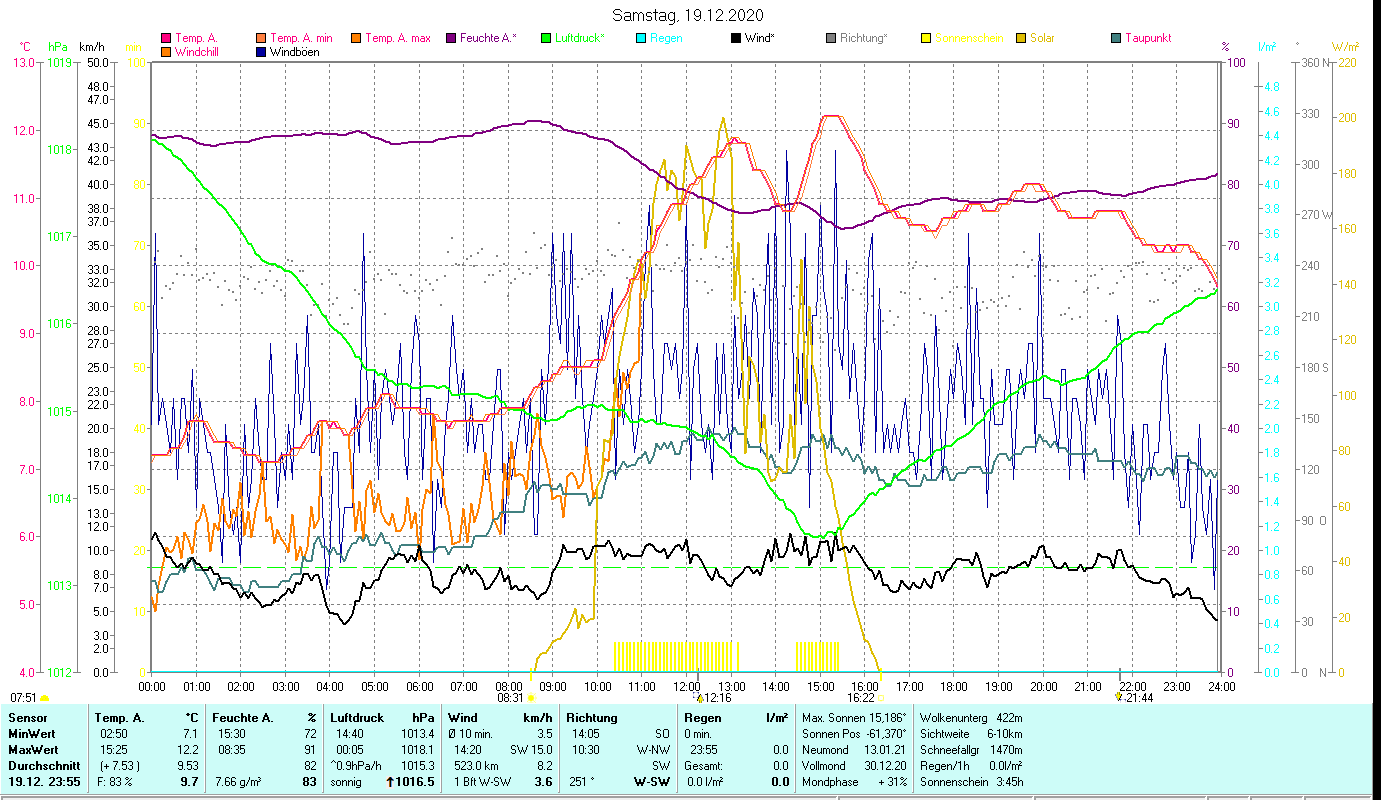Viewport: 1381px width, 800px height.
Task: Click the solar noon marker at 12:16
Action: [700, 698]
